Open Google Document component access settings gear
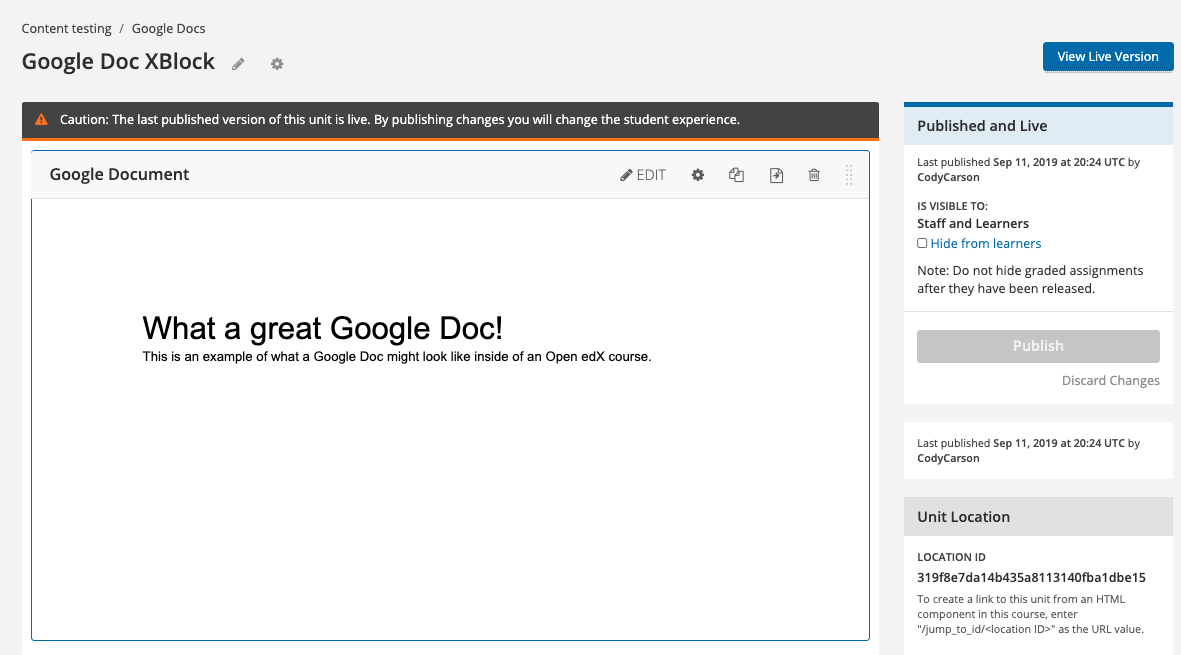This screenshot has width=1181, height=655. [x=698, y=175]
